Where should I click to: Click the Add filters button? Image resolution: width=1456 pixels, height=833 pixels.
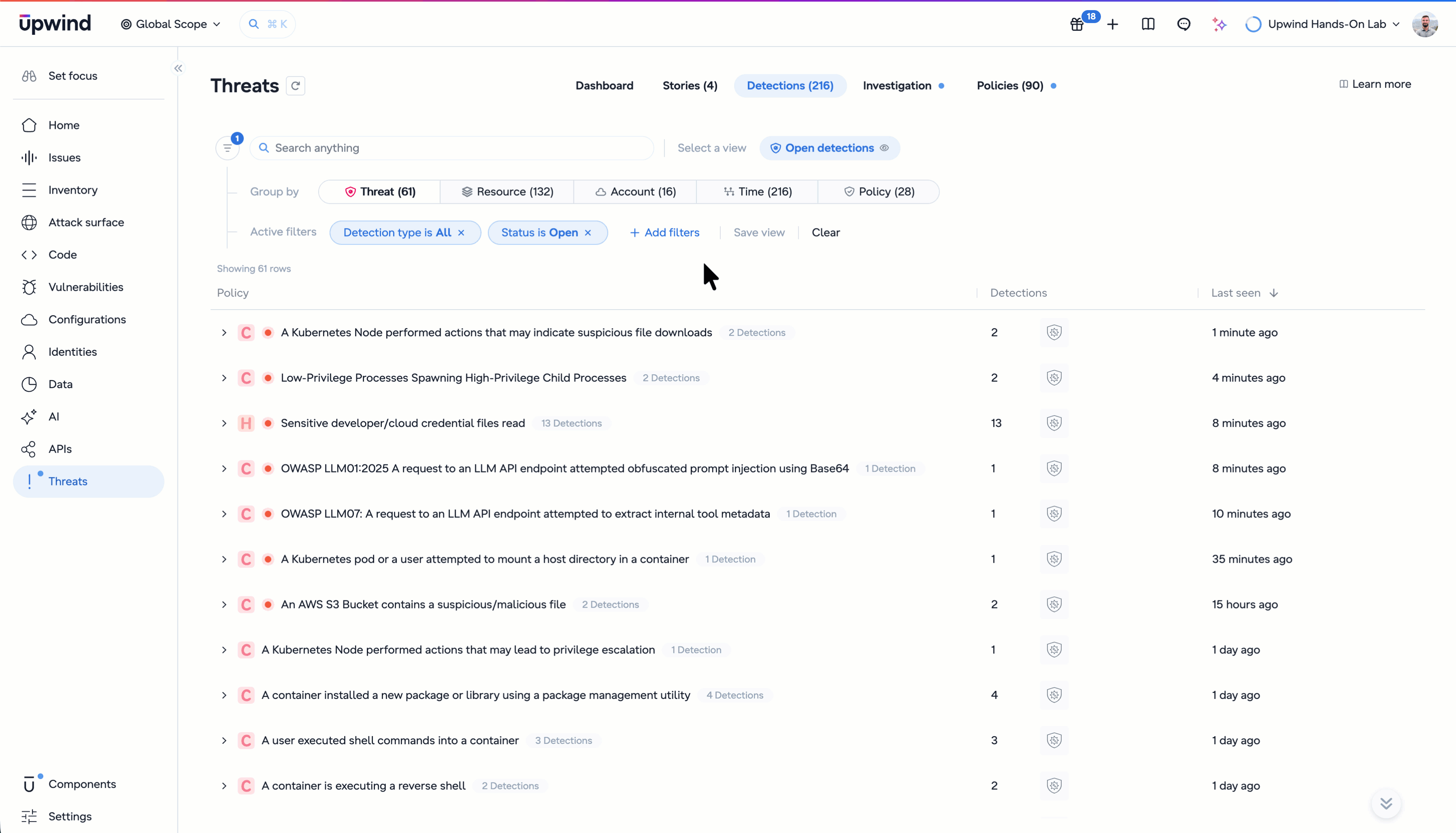pos(664,233)
